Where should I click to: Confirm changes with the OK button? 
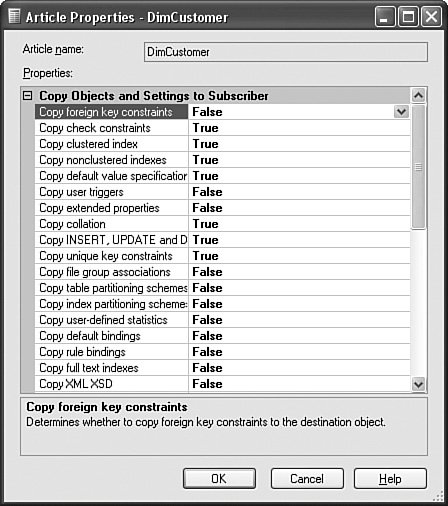click(x=219, y=479)
